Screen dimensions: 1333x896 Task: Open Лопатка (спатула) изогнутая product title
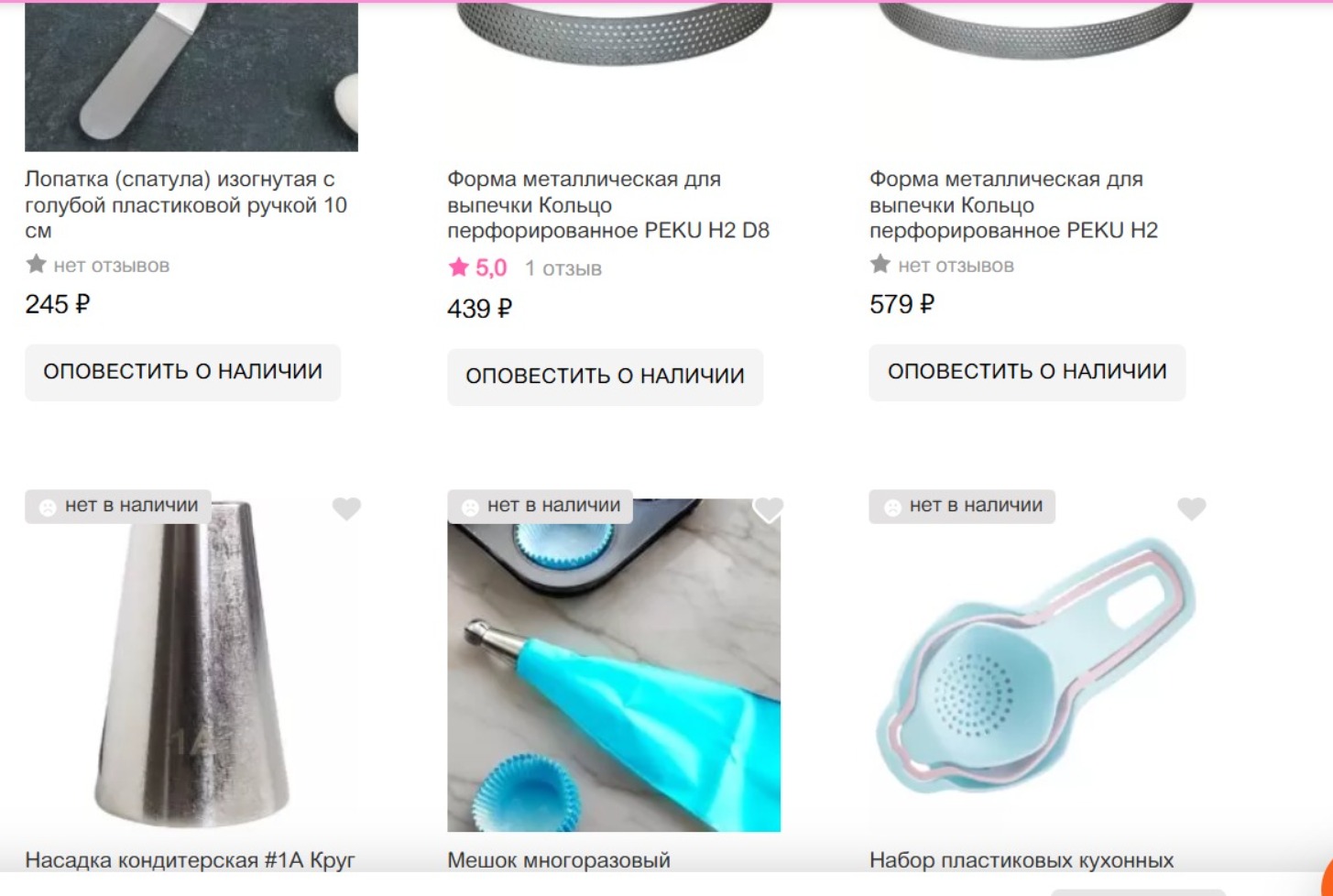tap(186, 205)
